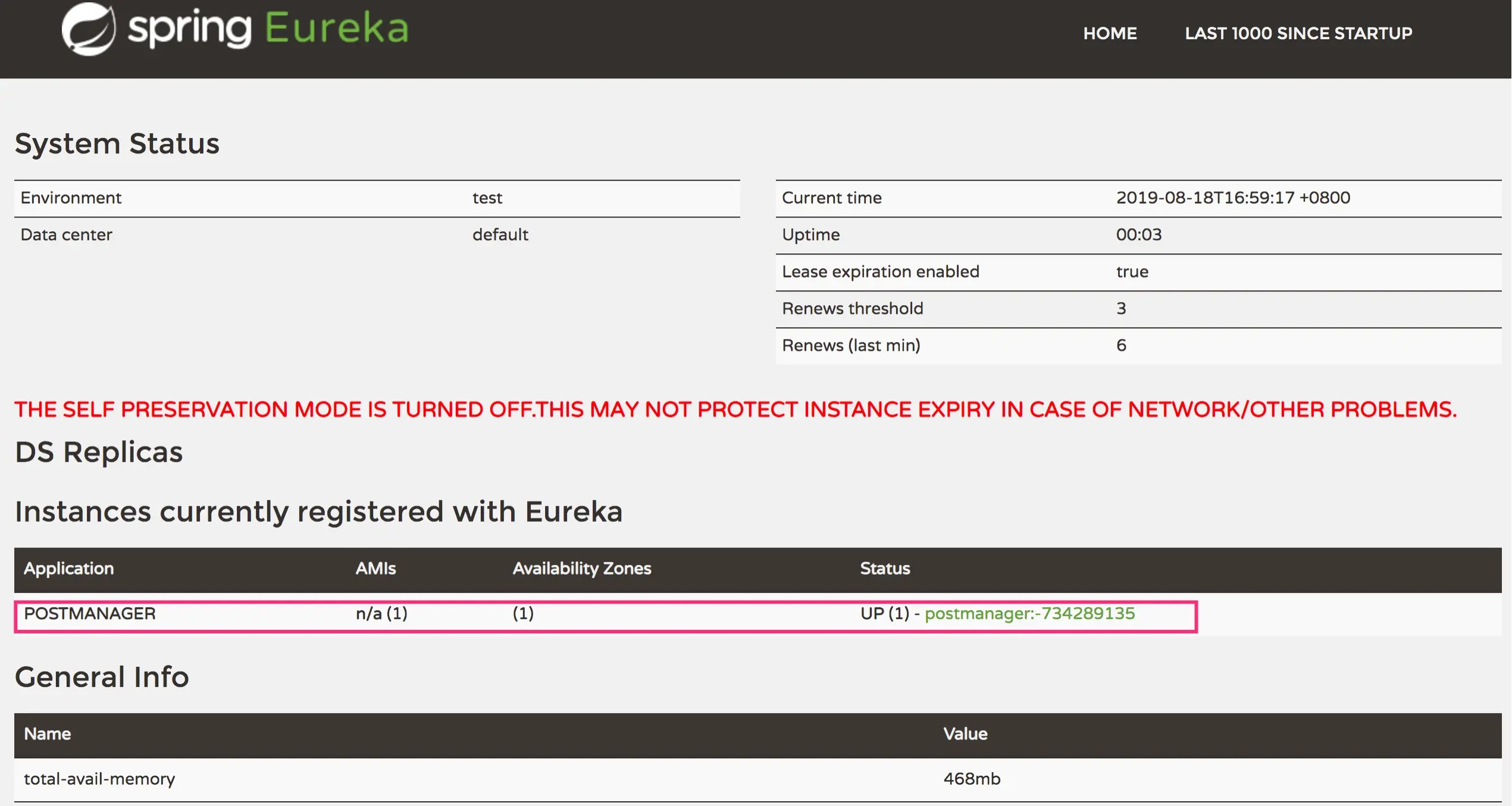Open LAST 1000 SINCE STARTUP page
The height and width of the screenshot is (806, 1512).
click(1298, 33)
